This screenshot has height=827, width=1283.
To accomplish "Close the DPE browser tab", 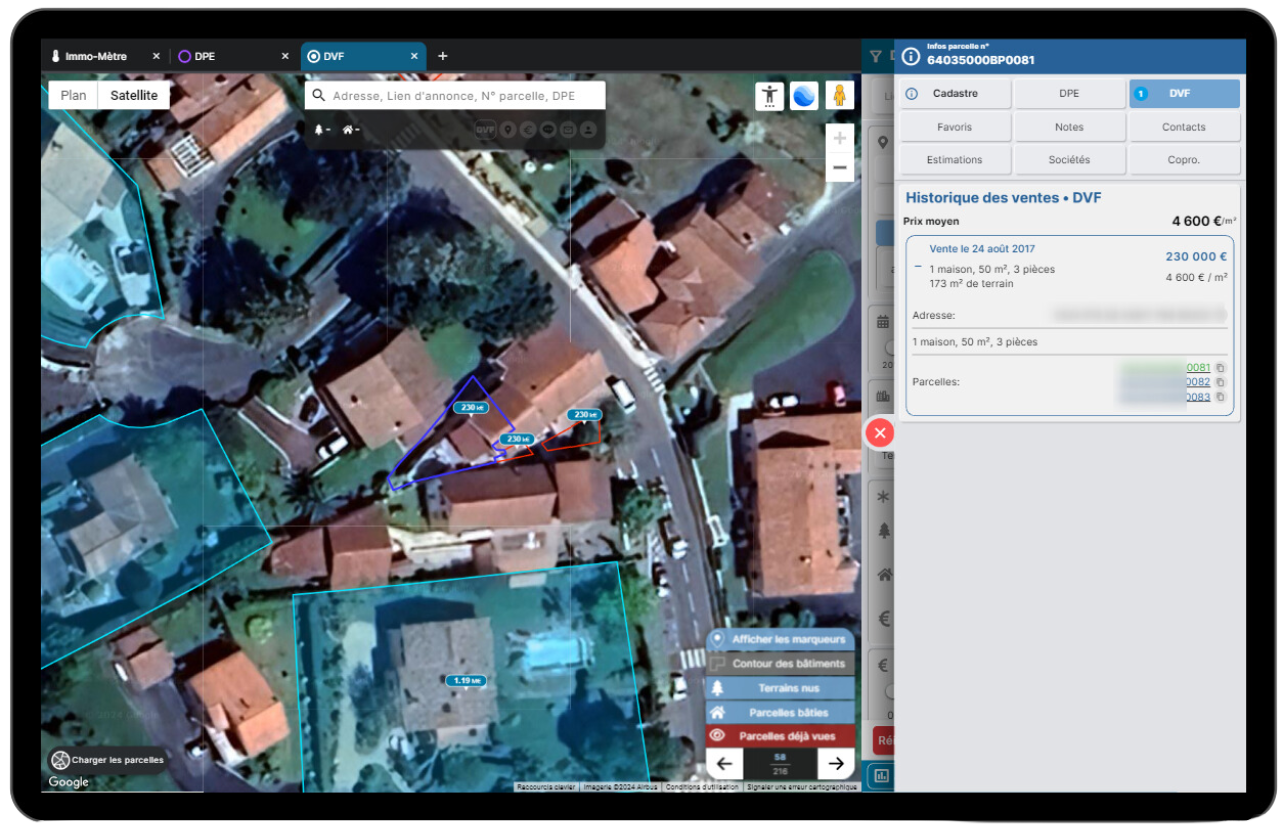I will click(x=285, y=56).
